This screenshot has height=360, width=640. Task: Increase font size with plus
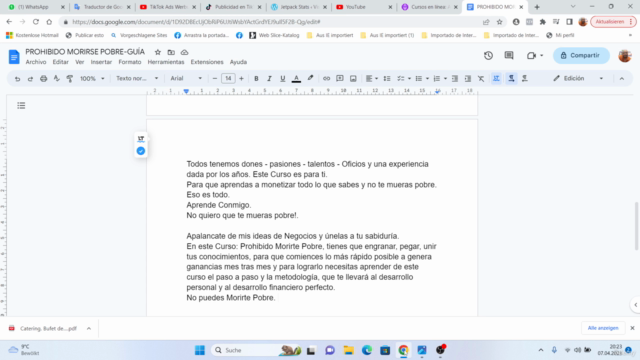[x=241, y=78]
